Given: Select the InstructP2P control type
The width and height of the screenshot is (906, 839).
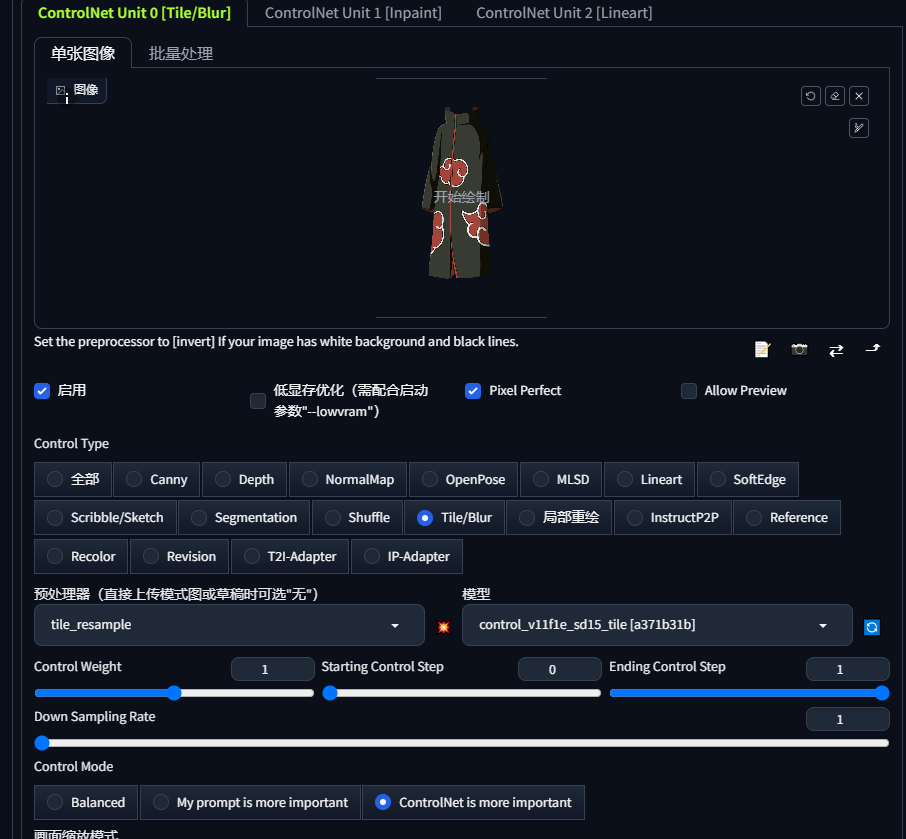Looking at the screenshot, I should coord(673,518).
